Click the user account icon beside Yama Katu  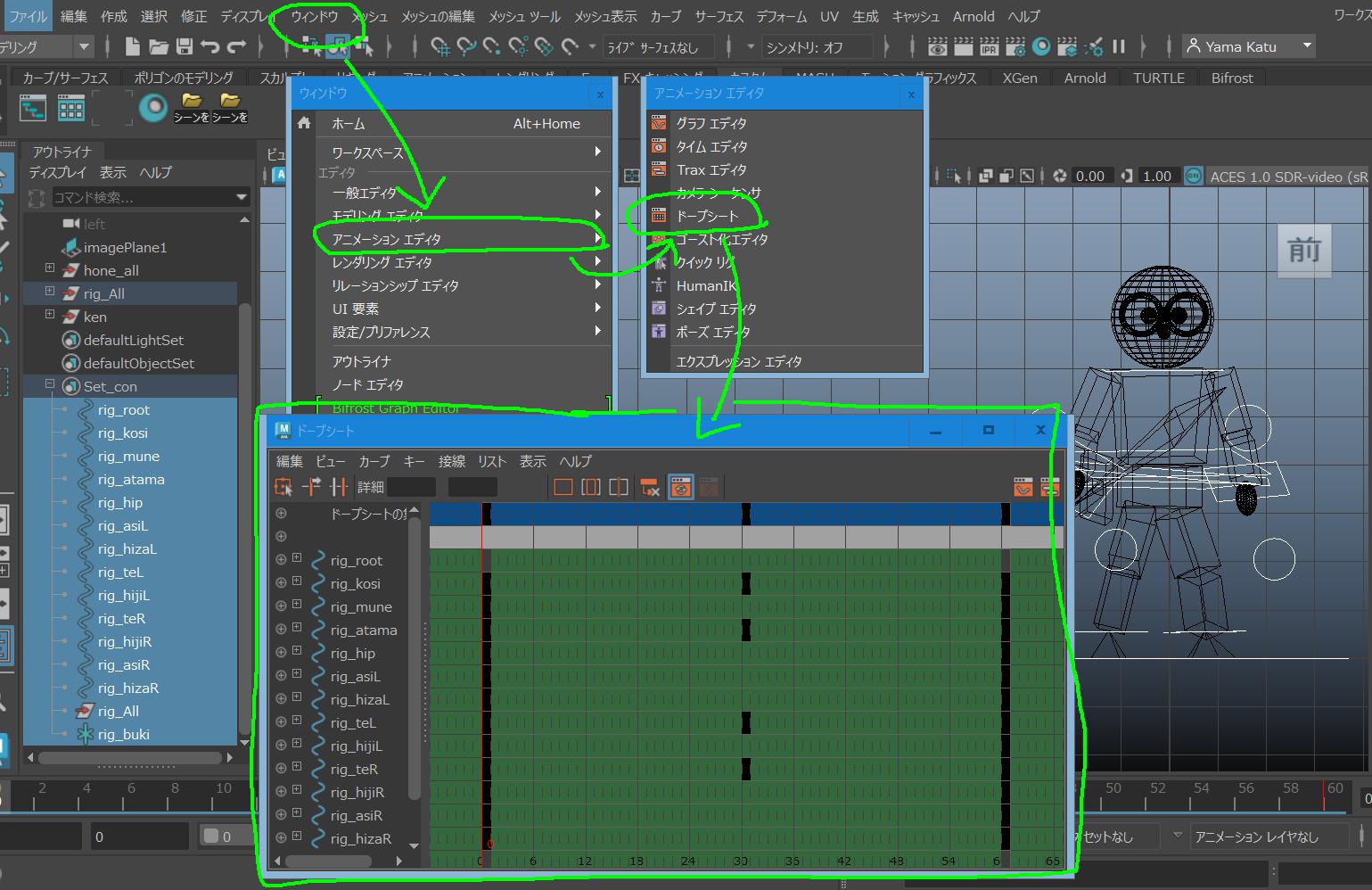[1194, 45]
